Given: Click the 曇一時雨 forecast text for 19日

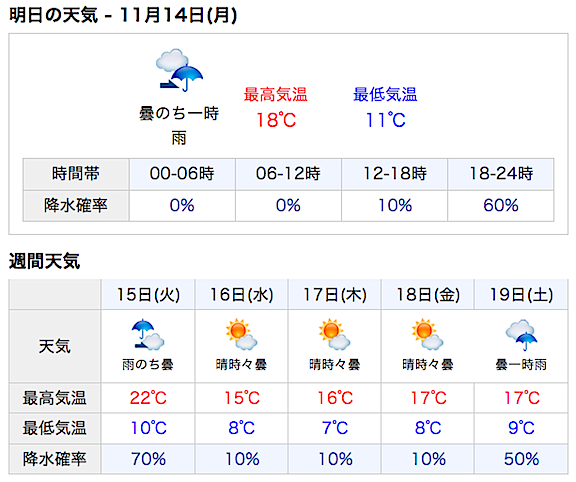Looking at the screenshot, I should [521, 364].
